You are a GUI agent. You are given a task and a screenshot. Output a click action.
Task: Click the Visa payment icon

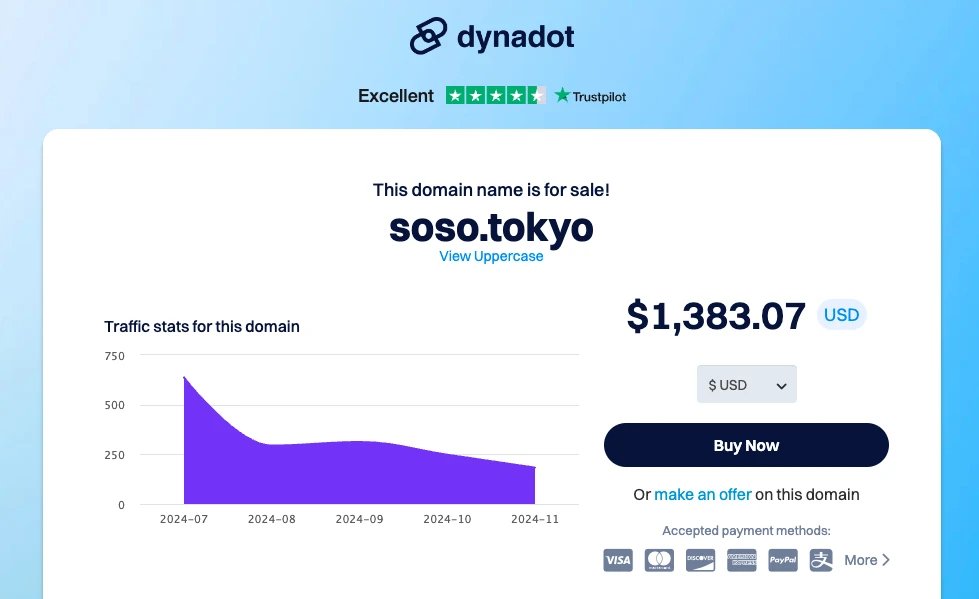pyautogui.click(x=618, y=560)
